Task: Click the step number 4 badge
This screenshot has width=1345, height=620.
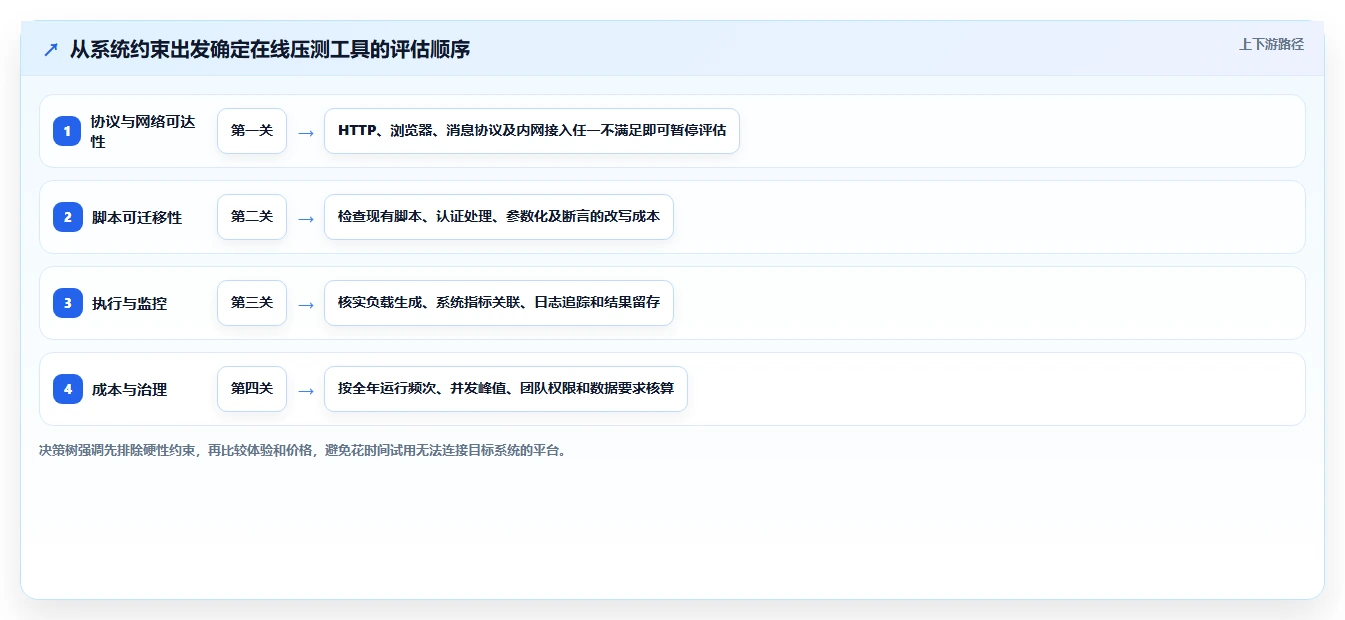Action: 67,389
